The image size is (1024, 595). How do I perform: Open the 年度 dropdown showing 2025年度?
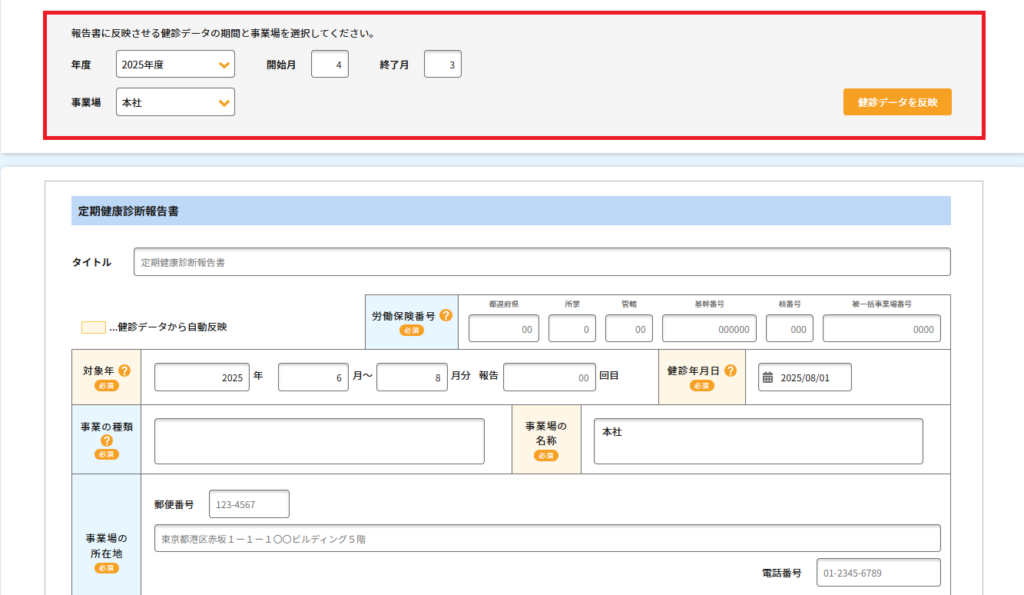coord(175,65)
